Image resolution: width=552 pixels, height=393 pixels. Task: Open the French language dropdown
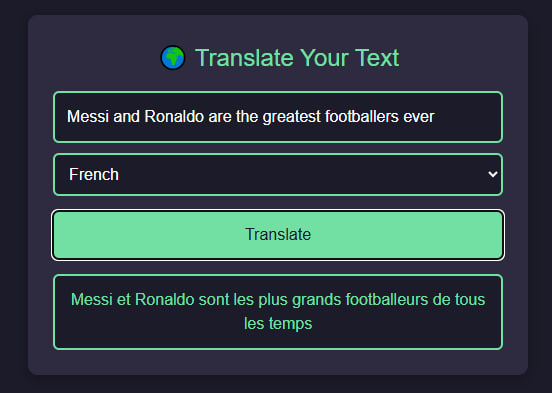[x=278, y=174]
